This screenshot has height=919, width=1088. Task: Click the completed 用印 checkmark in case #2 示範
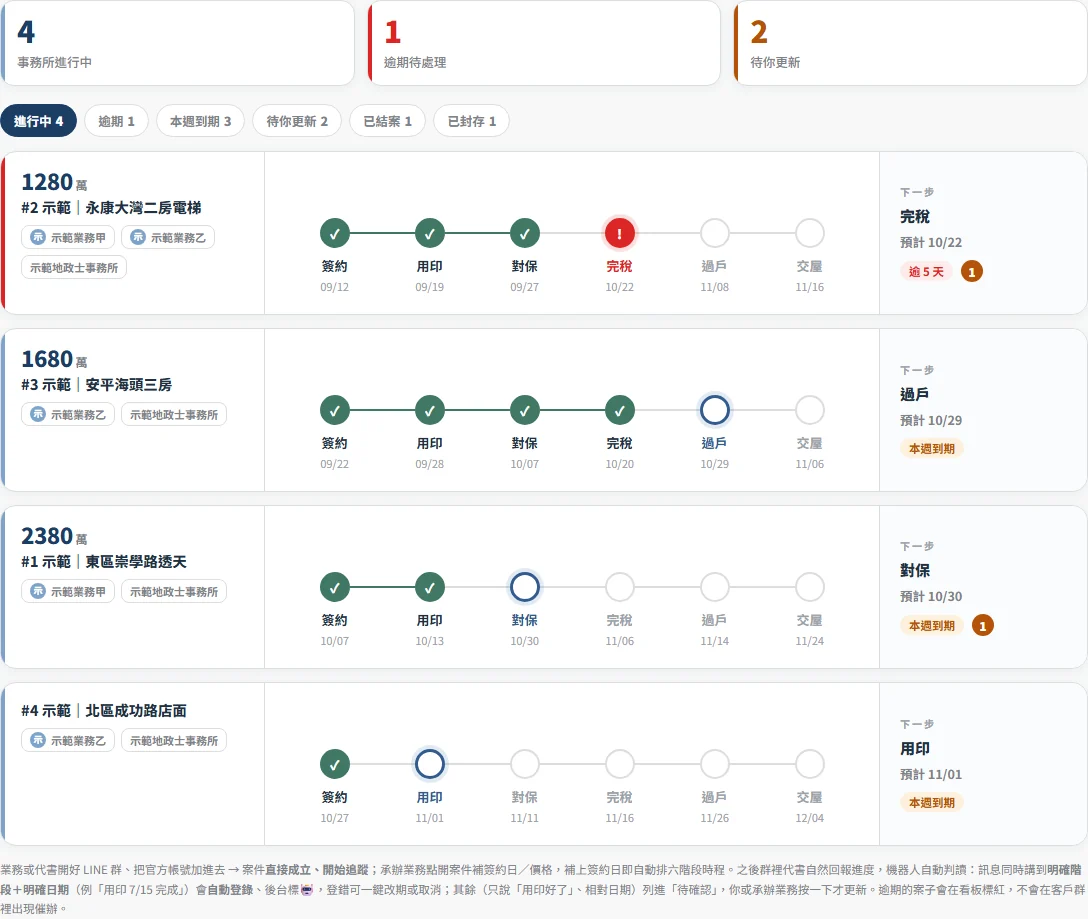point(430,233)
